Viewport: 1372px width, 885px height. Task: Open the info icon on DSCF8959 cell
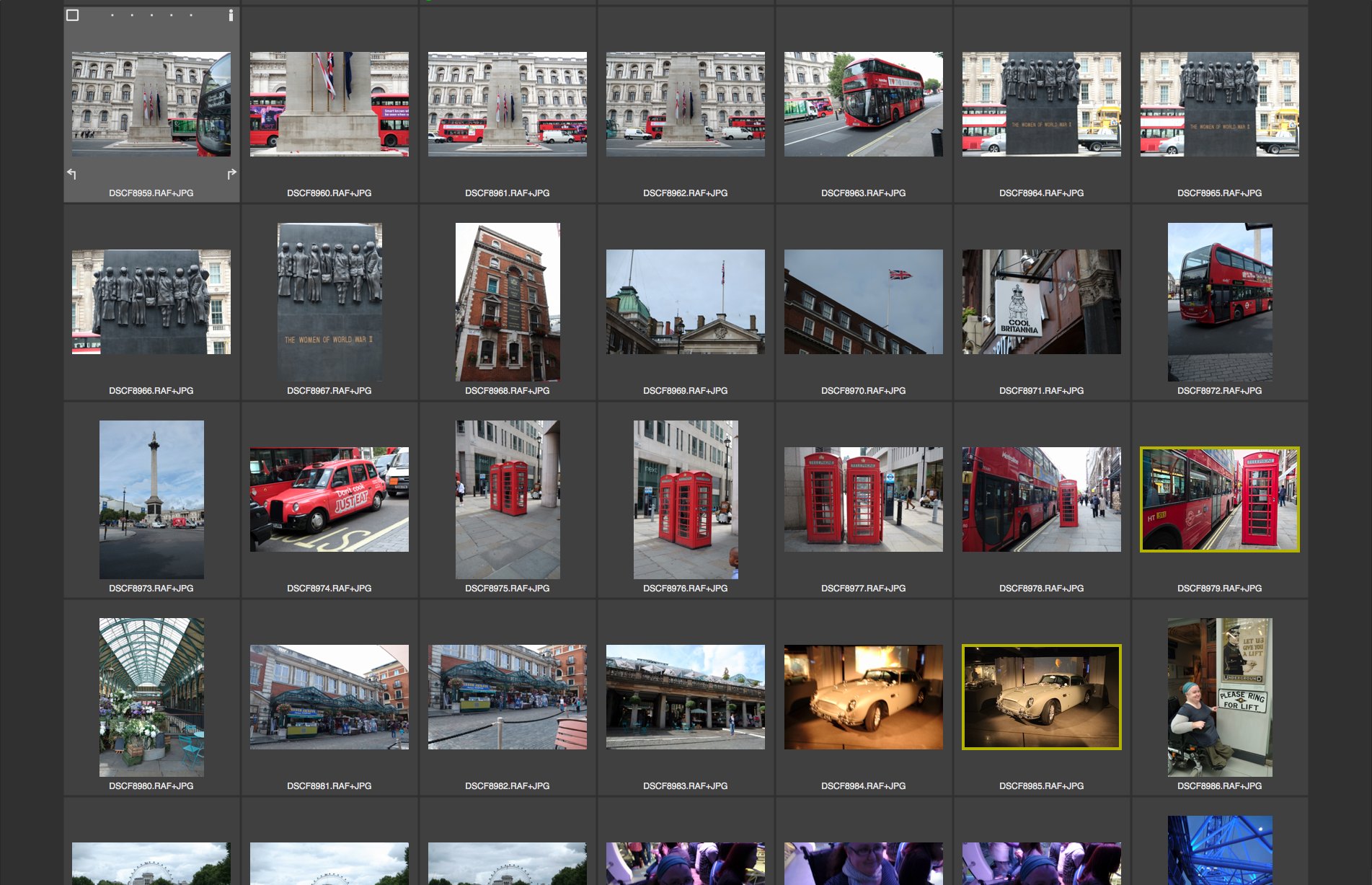tap(231, 15)
